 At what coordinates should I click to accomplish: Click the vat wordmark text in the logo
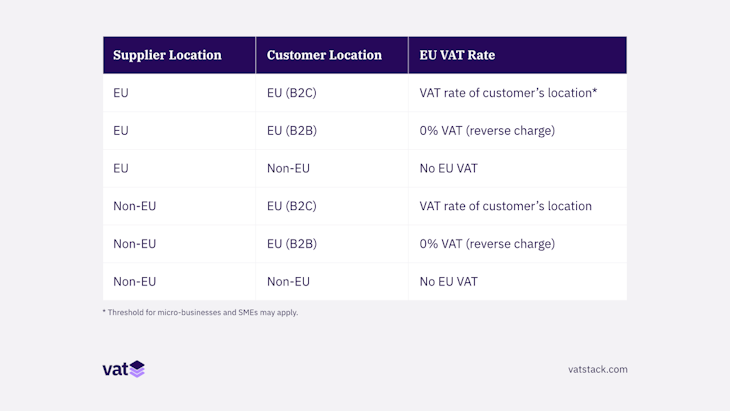click(x=114, y=369)
